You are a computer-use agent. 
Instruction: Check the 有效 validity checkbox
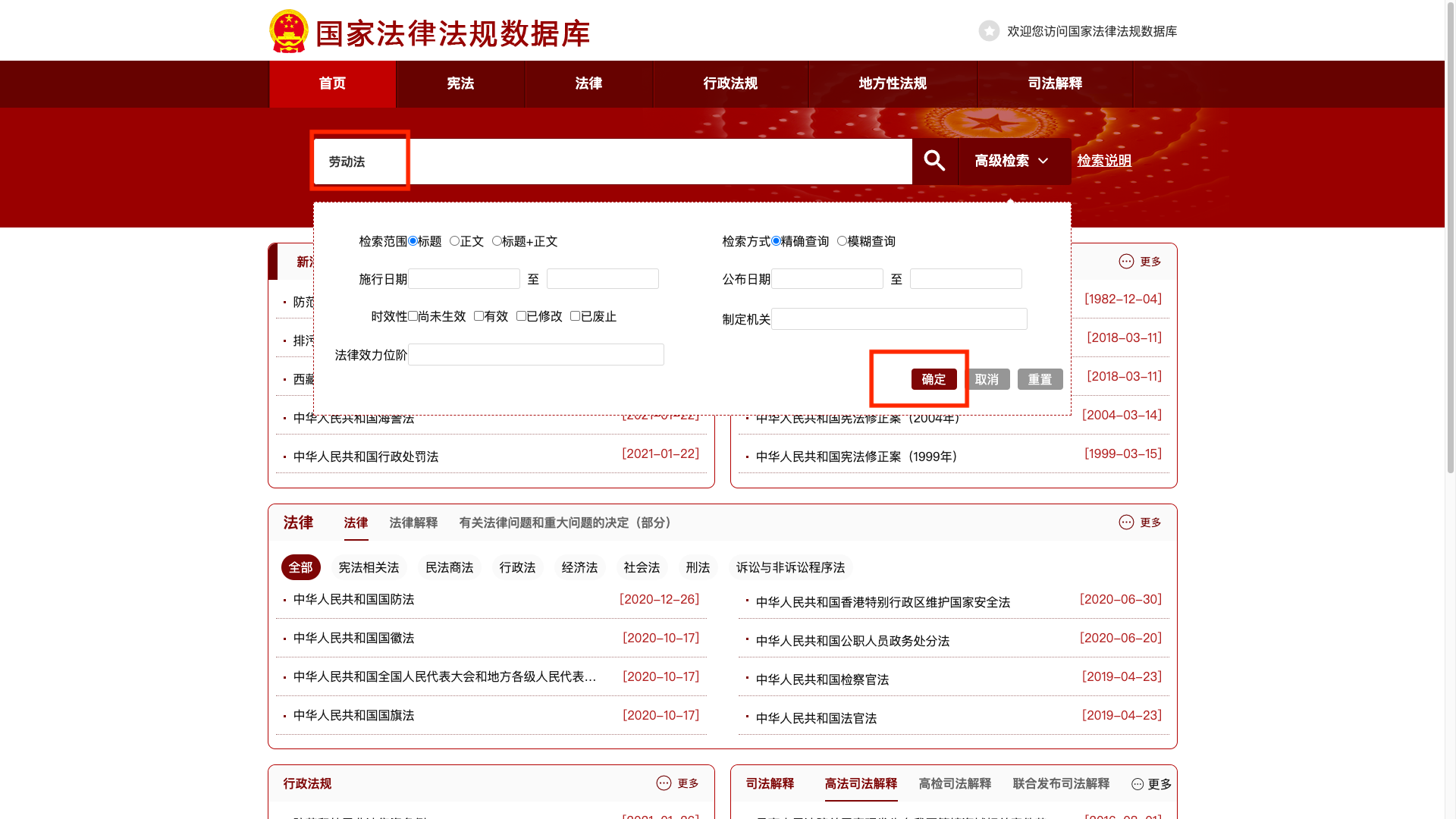[479, 316]
